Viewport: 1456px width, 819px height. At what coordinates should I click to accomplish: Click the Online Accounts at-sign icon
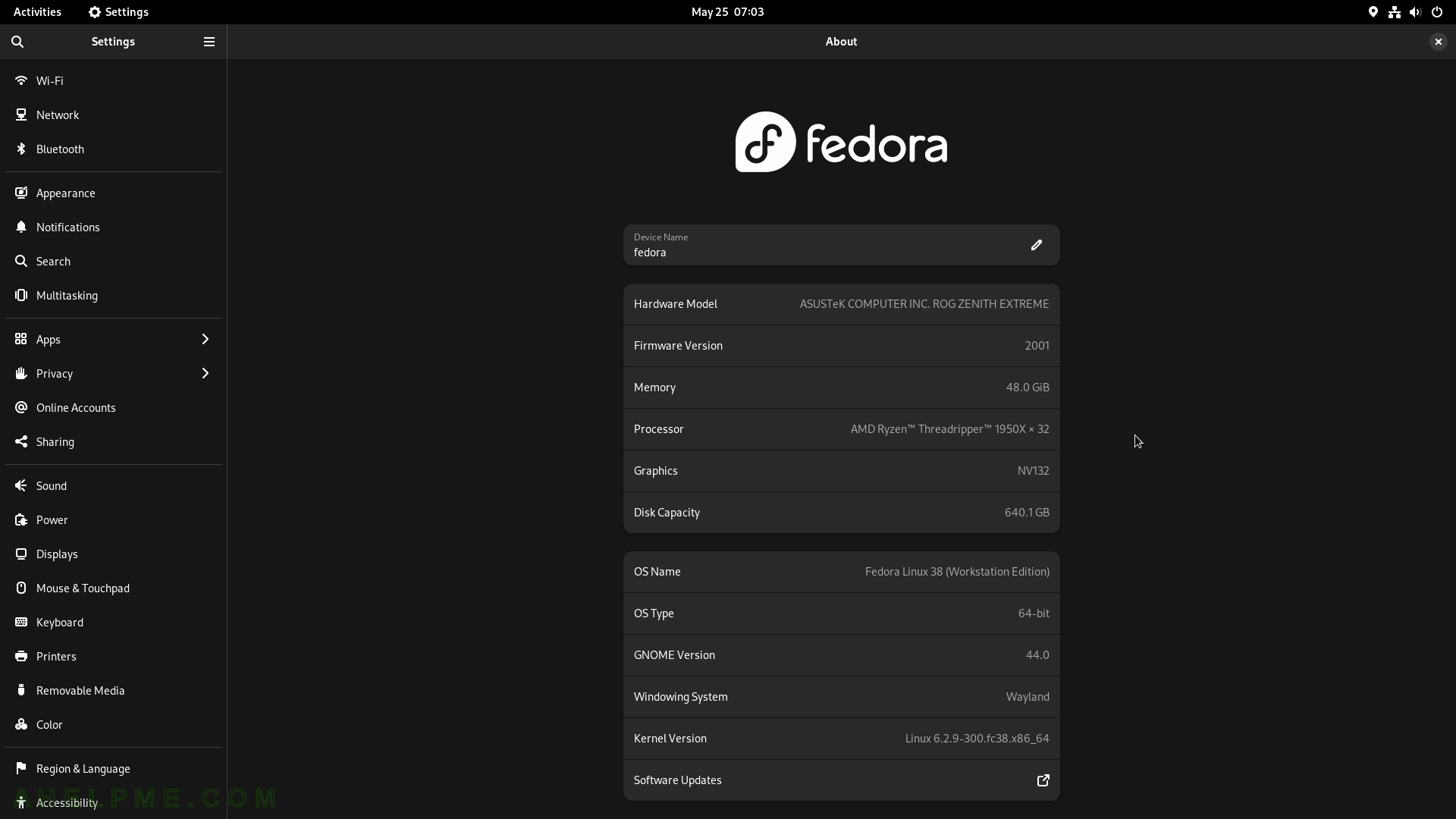pos(21,407)
